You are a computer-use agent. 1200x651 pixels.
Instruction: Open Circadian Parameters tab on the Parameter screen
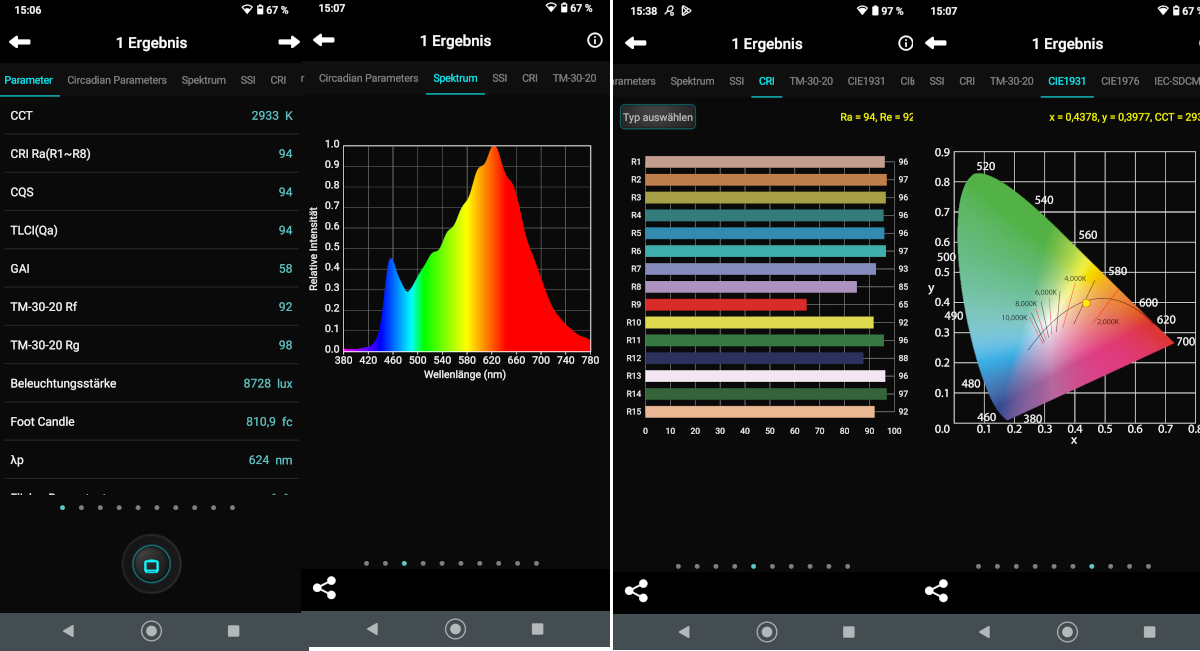click(x=117, y=80)
